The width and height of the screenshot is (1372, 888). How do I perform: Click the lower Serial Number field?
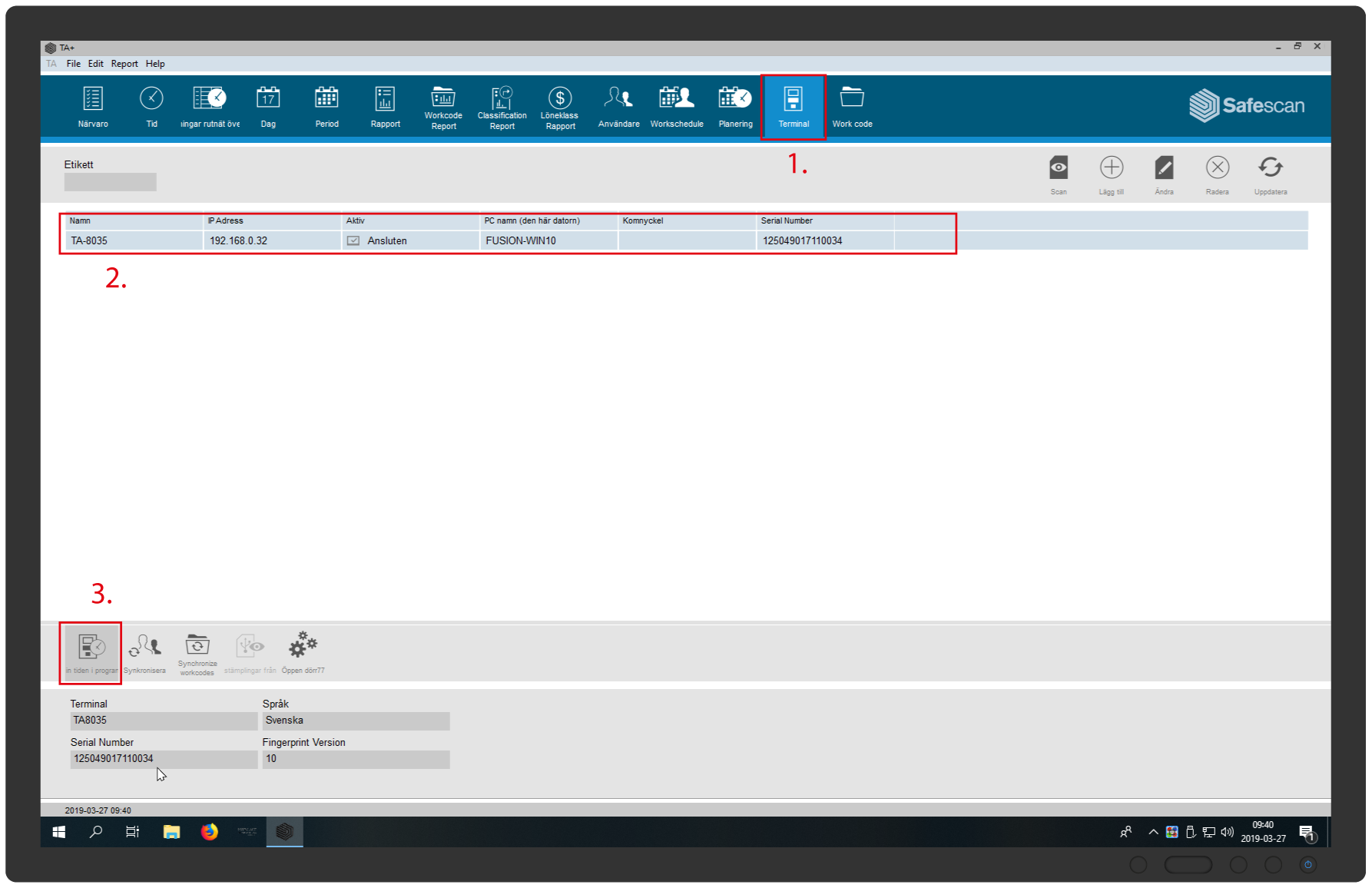click(164, 759)
